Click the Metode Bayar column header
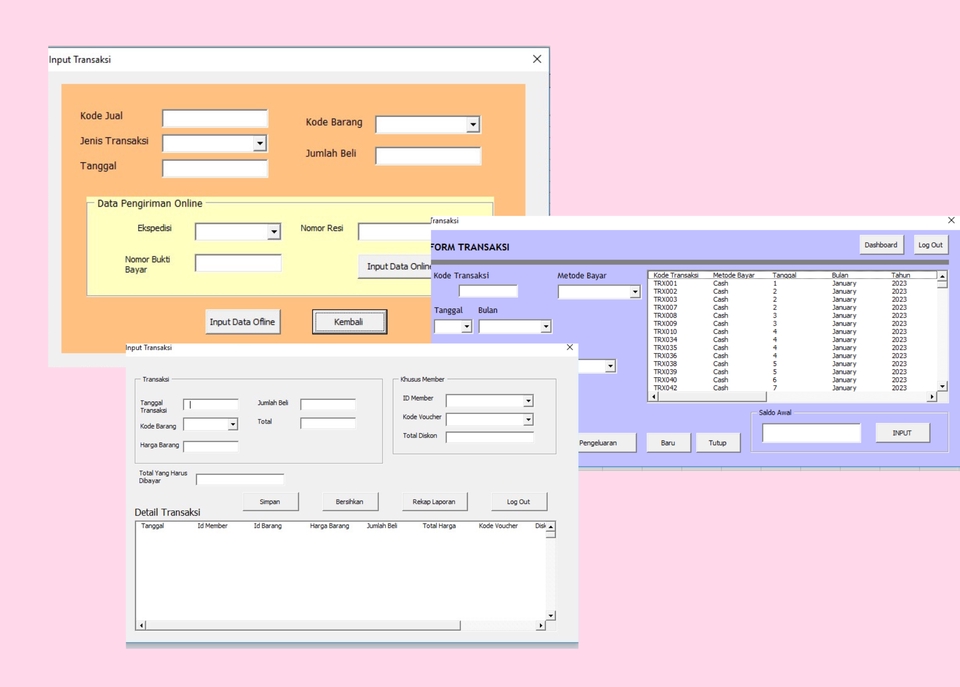This screenshot has width=960, height=687. click(733, 276)
